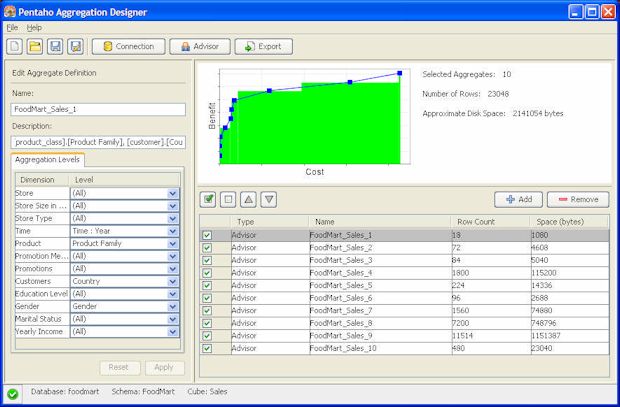Screen dimensions: 620x407
Task: Toggle the FoodMart_Sales_4 checkbox
Action: coord(207,273)
